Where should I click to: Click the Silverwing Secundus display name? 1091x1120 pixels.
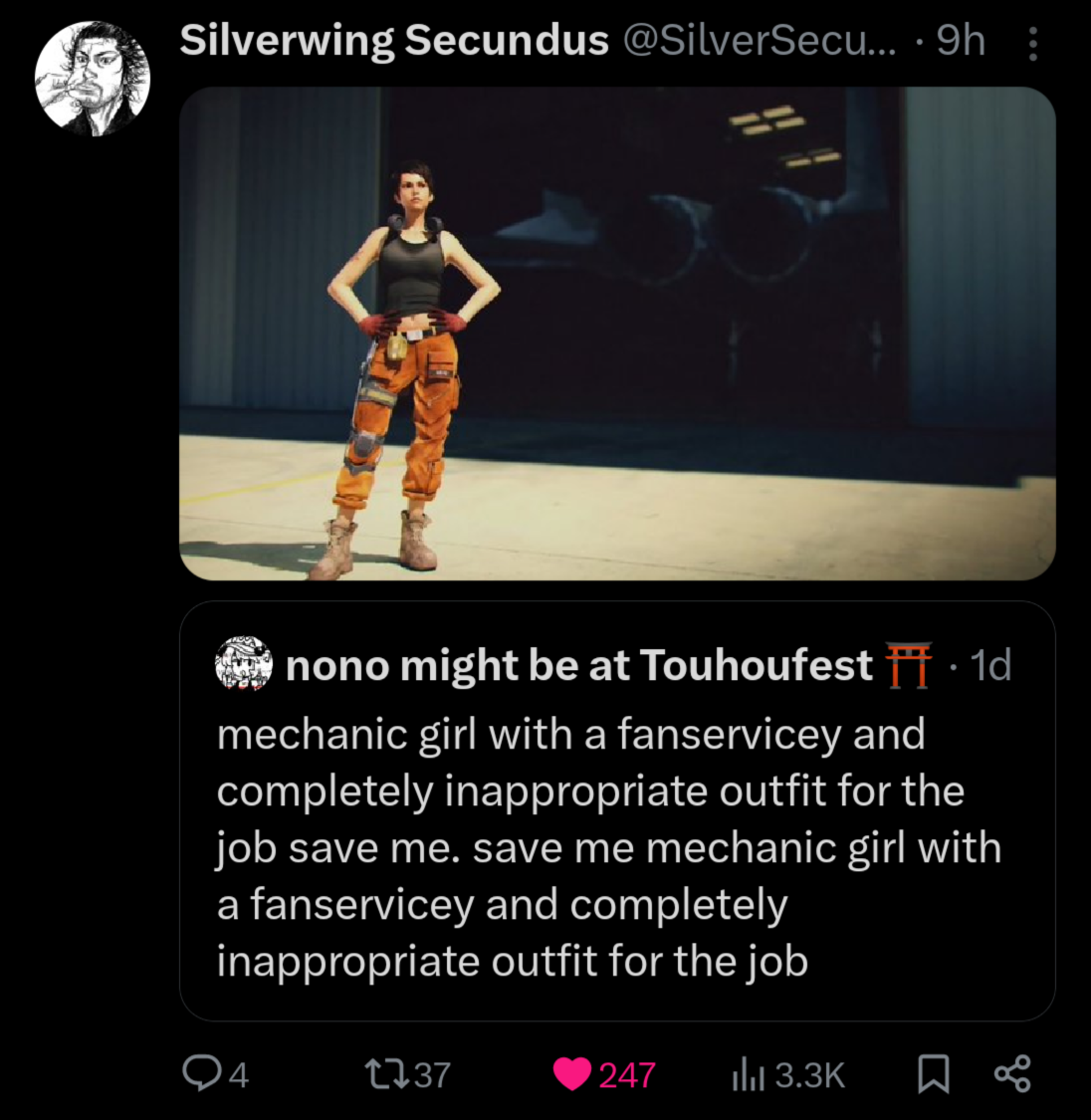393,41
